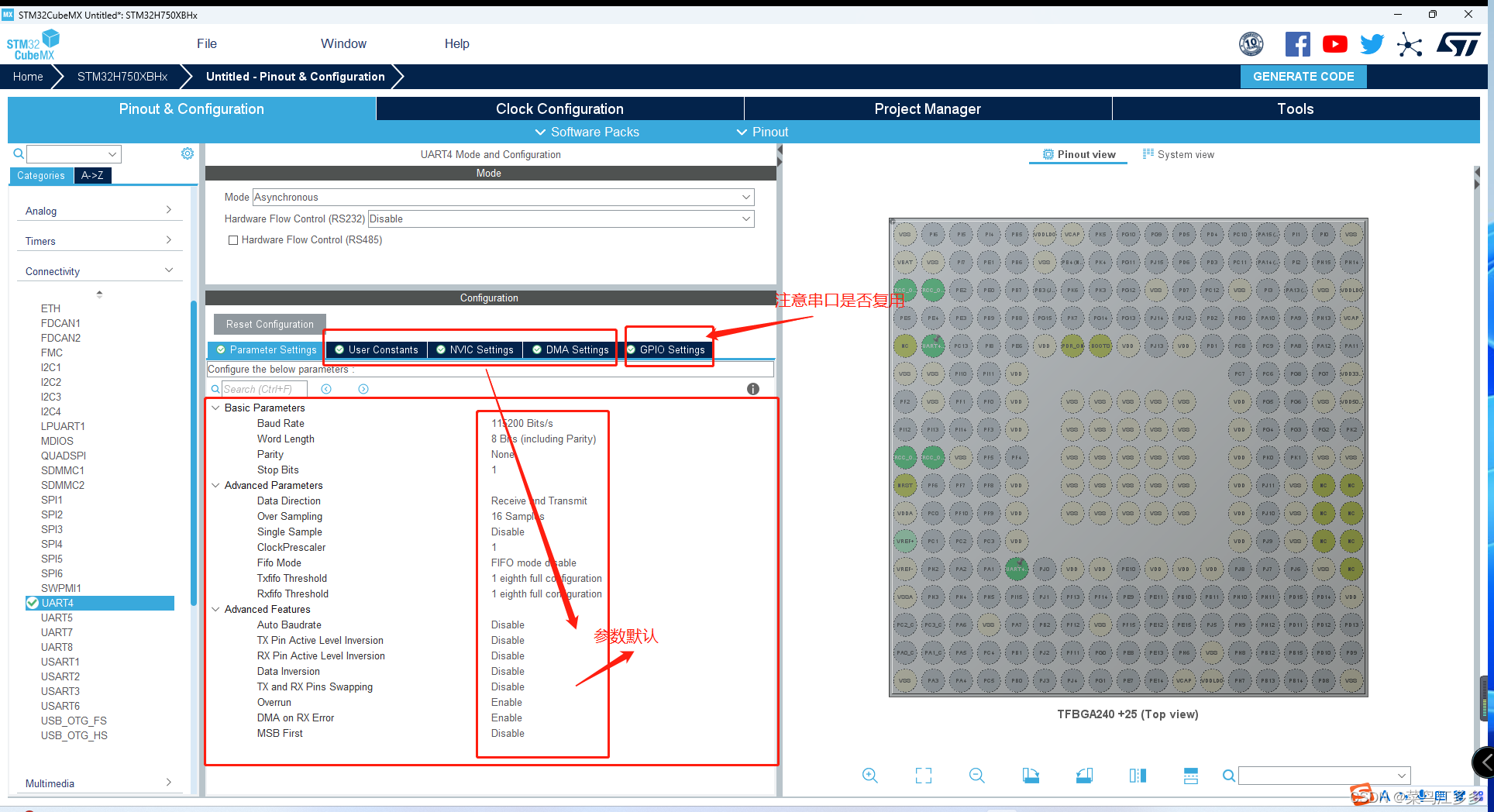
Task: Open the File menu
Action: point(207,43)
